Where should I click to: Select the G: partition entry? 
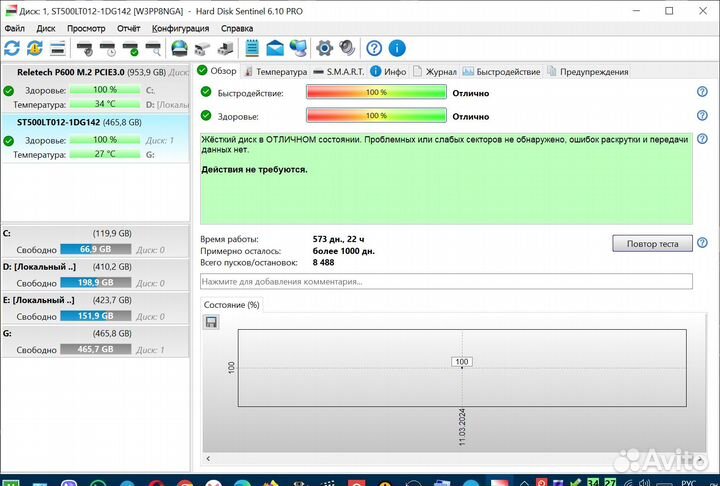pos(95,341)
